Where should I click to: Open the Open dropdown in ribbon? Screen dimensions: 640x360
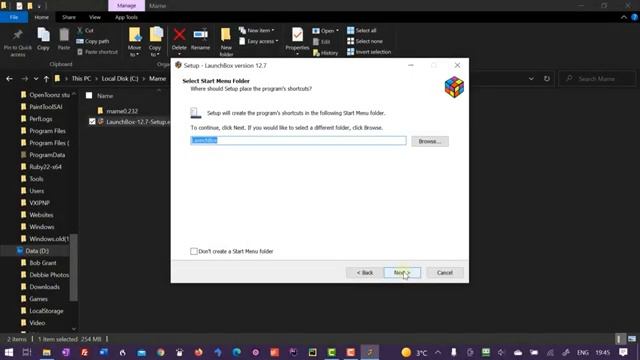point(326,31)
